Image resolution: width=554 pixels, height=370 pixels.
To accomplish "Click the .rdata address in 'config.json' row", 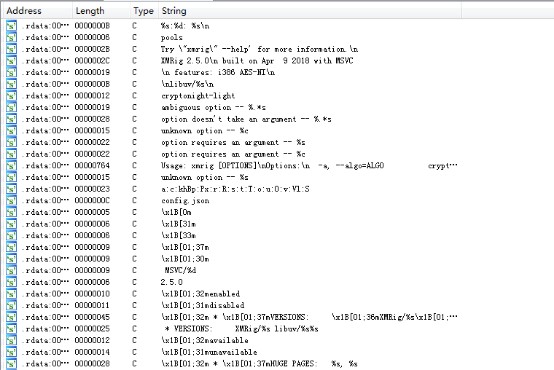I will point(45,201).
